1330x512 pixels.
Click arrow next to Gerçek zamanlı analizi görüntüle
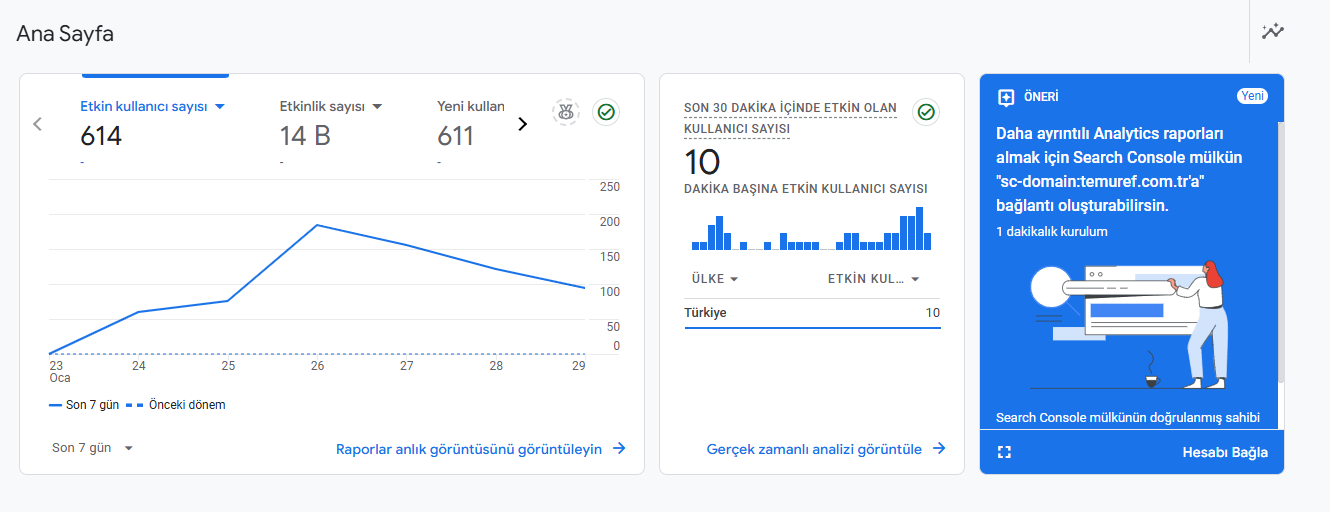coord(939,449)
